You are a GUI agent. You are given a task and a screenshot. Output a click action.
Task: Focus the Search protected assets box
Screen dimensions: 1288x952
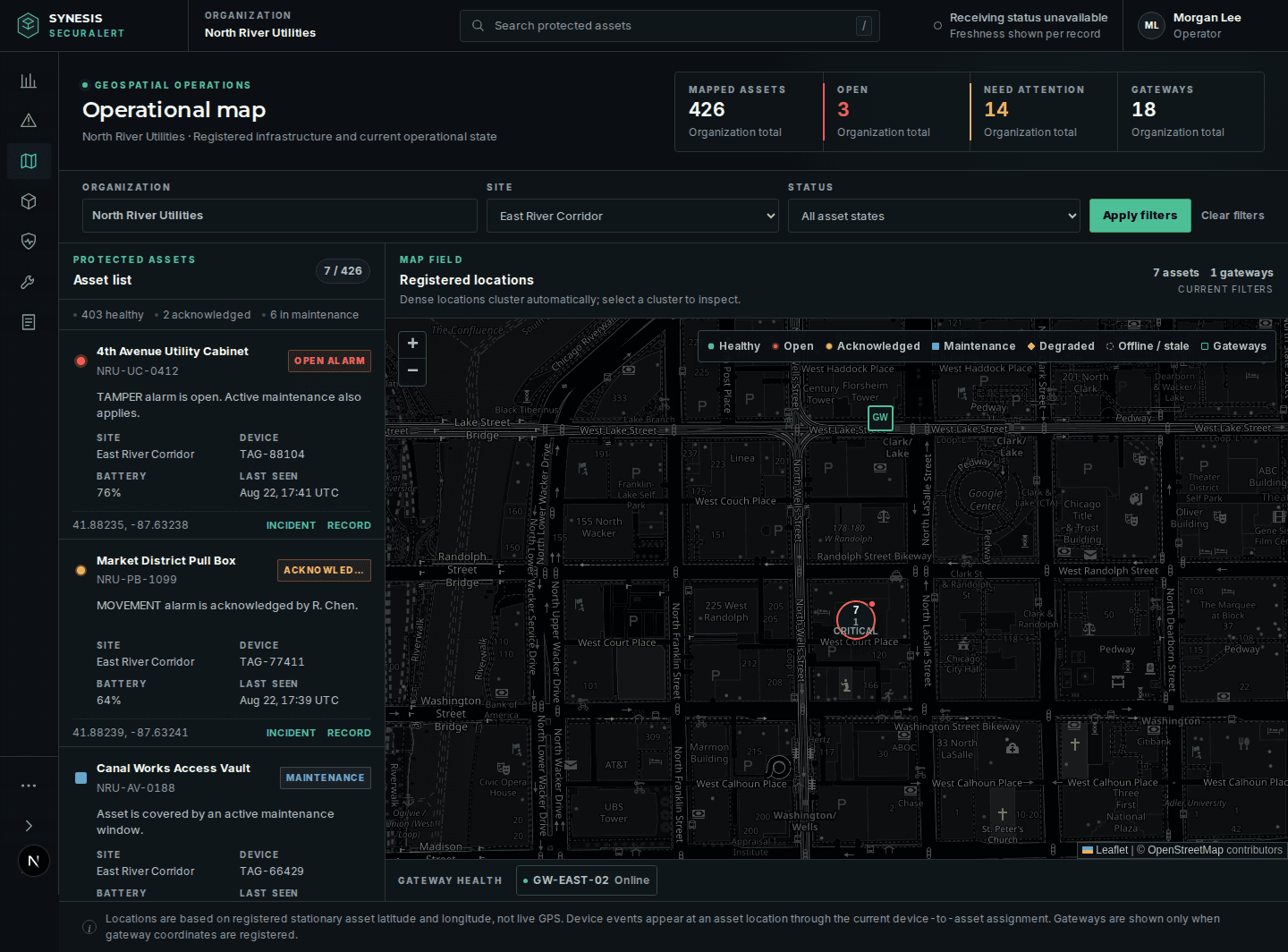click(670, 26)
